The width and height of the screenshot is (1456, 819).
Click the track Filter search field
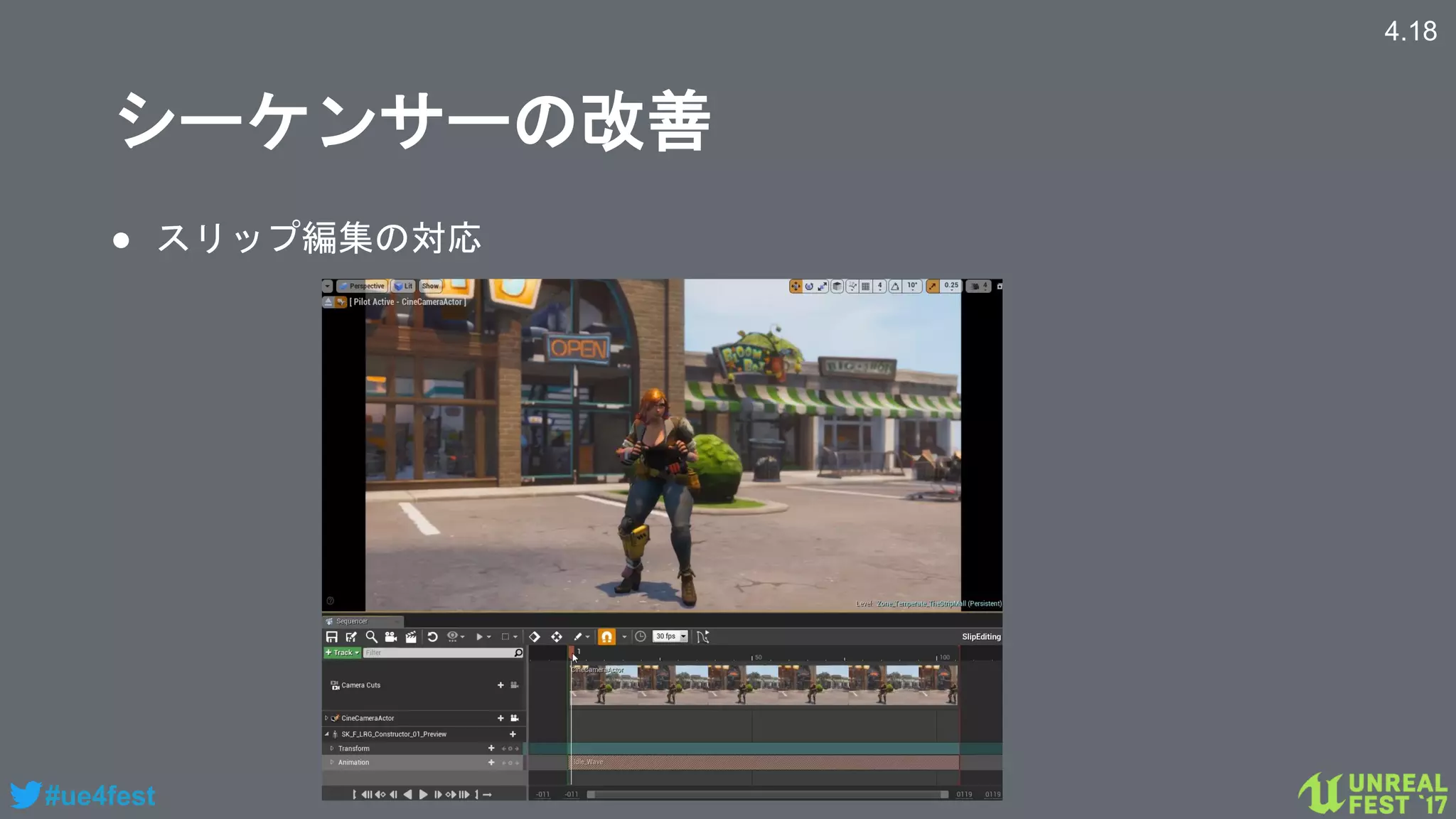[x=444, y=653]
